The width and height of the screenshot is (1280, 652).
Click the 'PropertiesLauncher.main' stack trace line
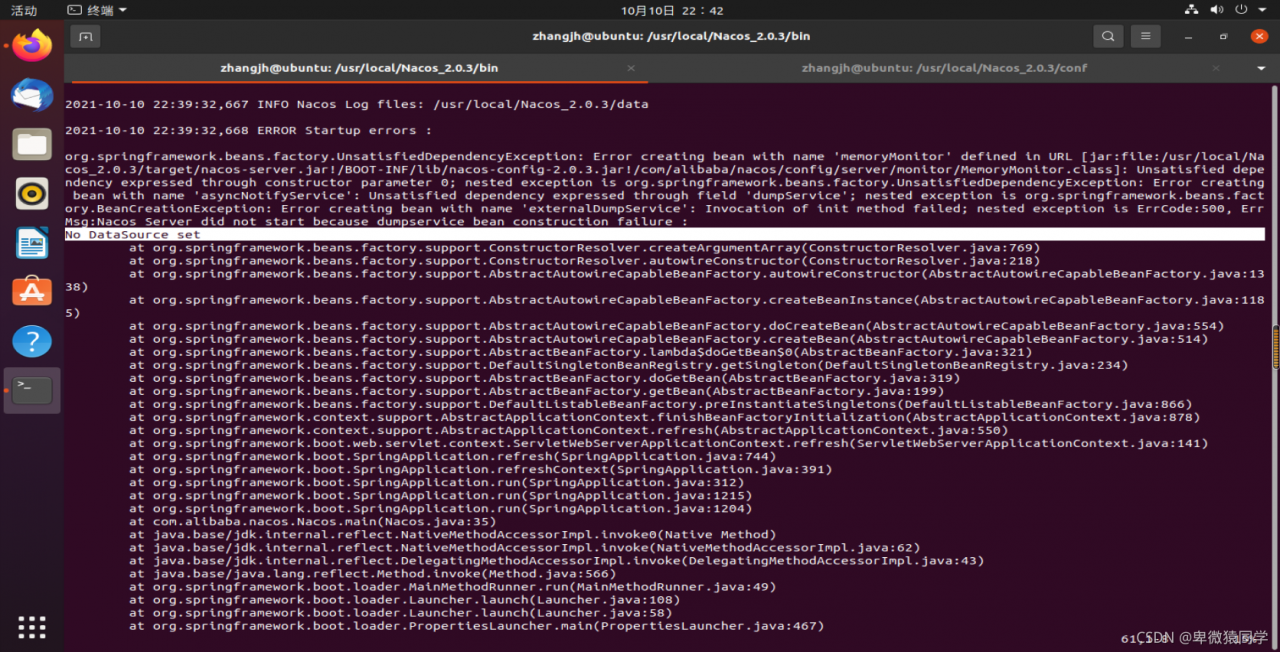click(476, 626)
